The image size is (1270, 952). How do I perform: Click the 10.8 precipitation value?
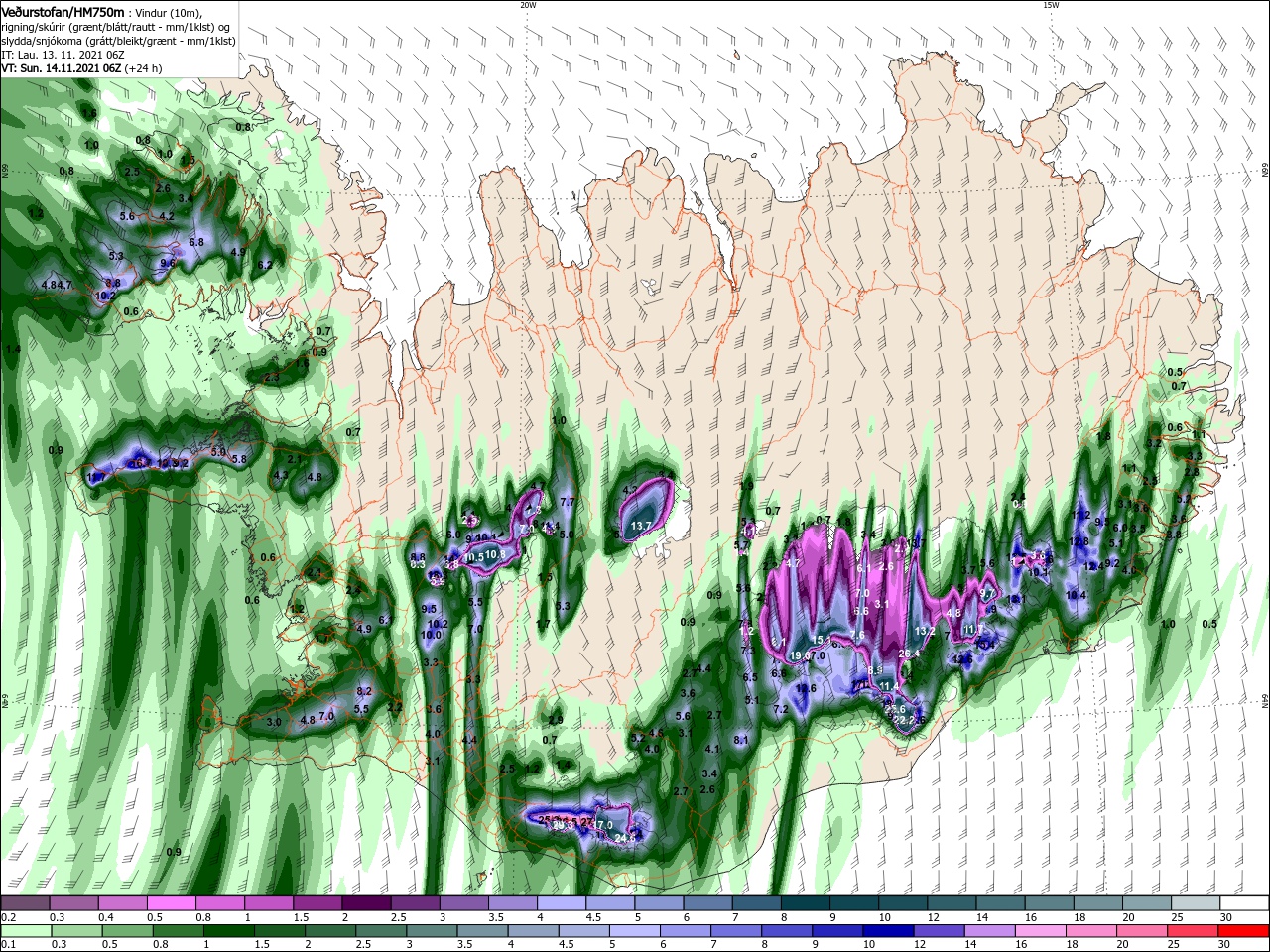click(x=495, y=553)
